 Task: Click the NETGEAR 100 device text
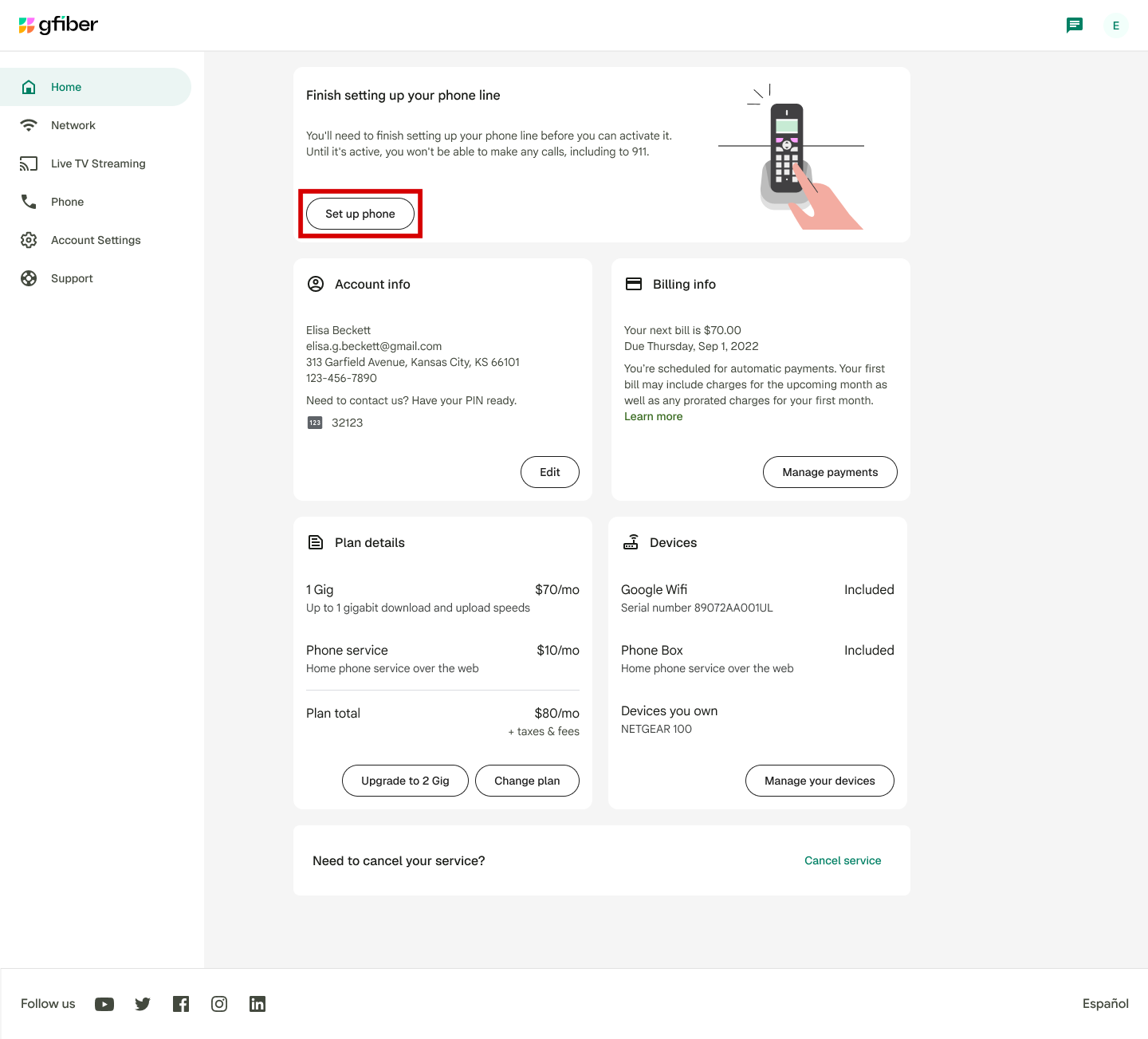coord(656,729)
